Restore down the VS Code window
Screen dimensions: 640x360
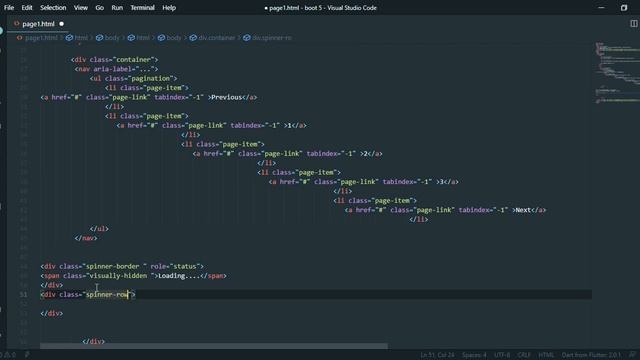(x=624, y=8)
